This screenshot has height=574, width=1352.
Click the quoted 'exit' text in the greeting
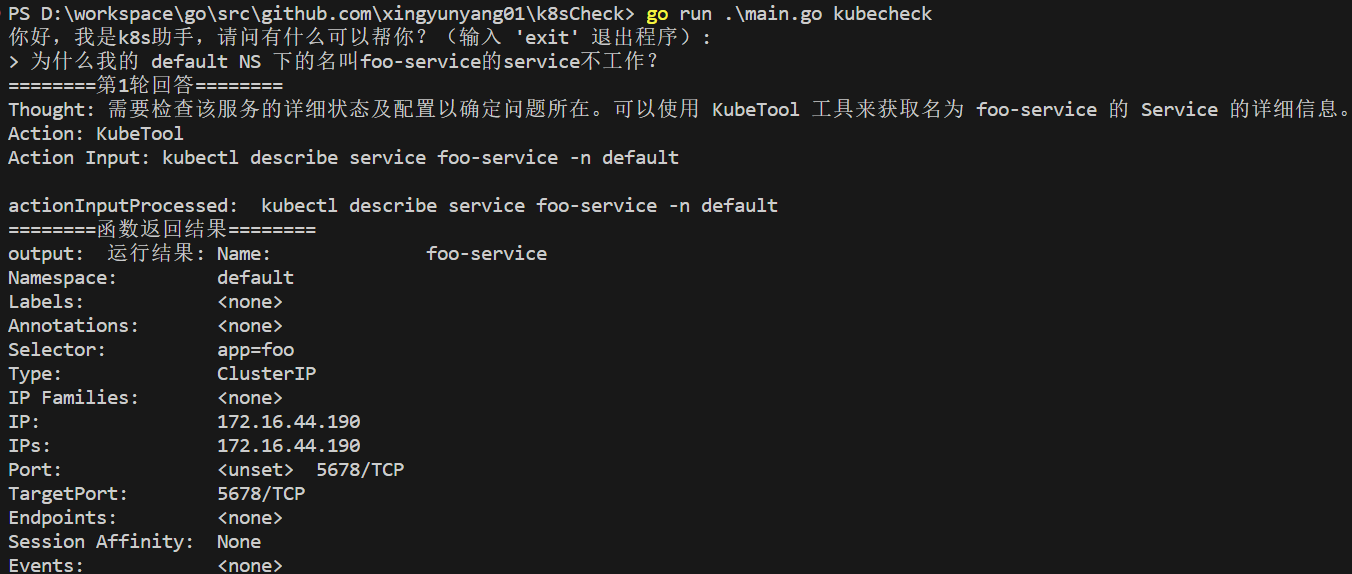(x=546, y=38)
